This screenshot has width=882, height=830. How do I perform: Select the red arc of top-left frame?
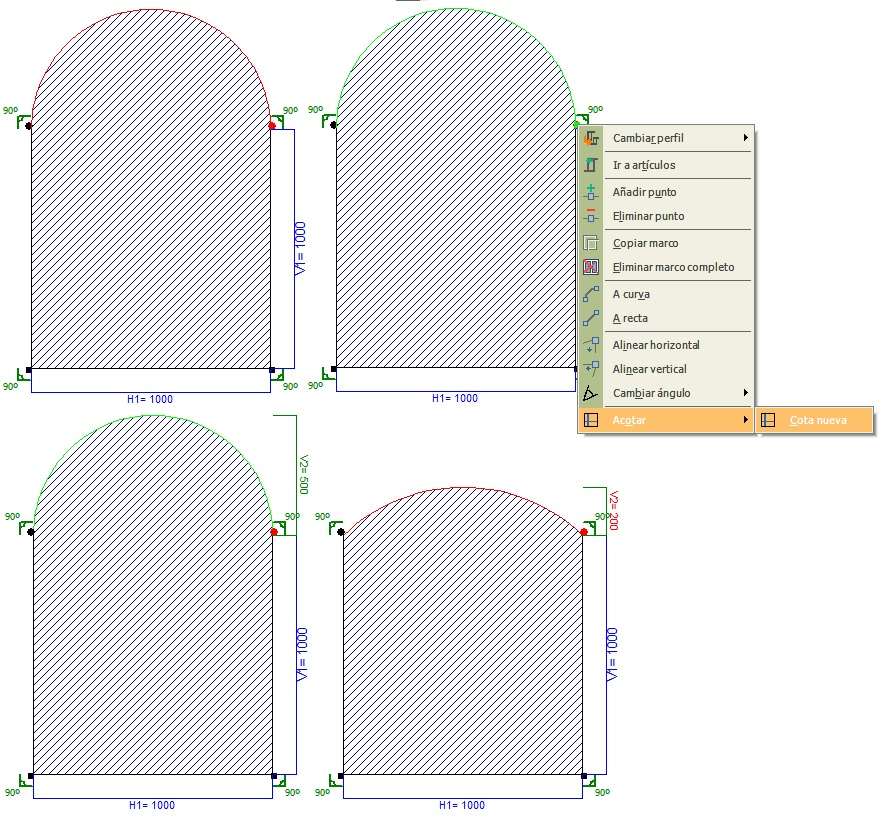(151, 10)
